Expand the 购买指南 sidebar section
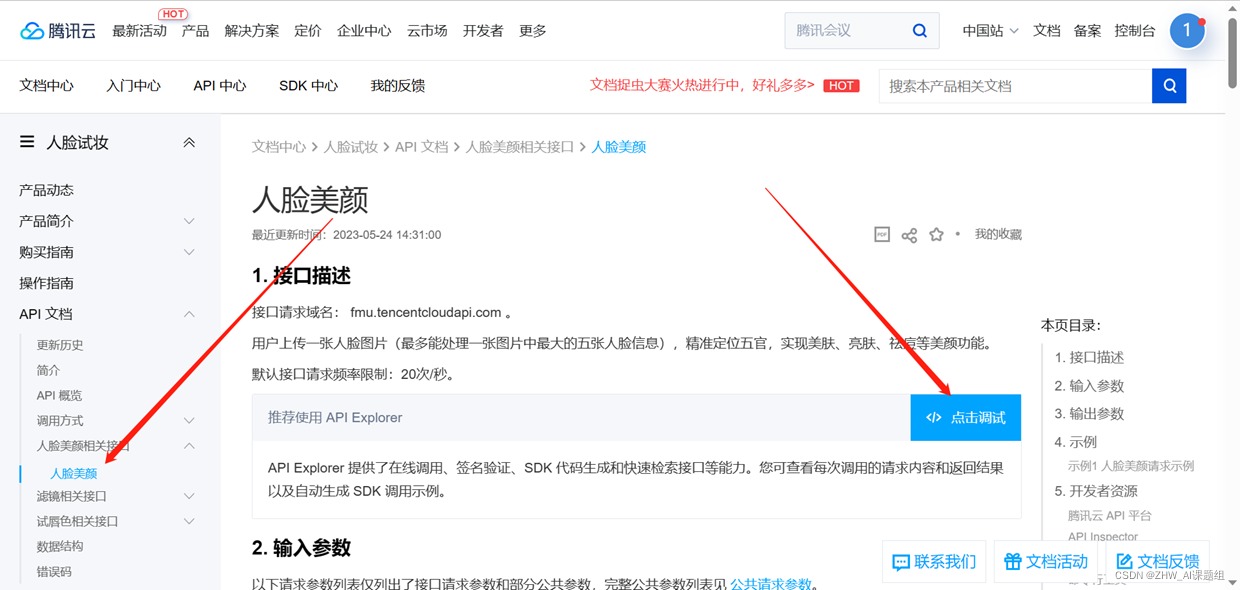Screen dimensions: 1240x590 189,252
